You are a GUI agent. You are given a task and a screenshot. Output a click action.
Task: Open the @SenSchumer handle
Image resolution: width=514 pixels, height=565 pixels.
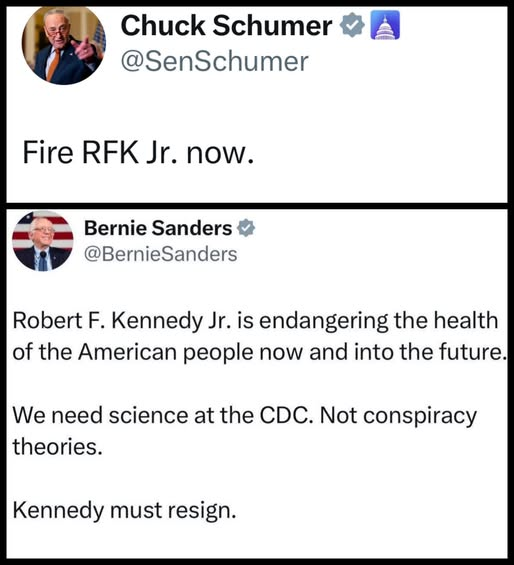pos(214,61)
